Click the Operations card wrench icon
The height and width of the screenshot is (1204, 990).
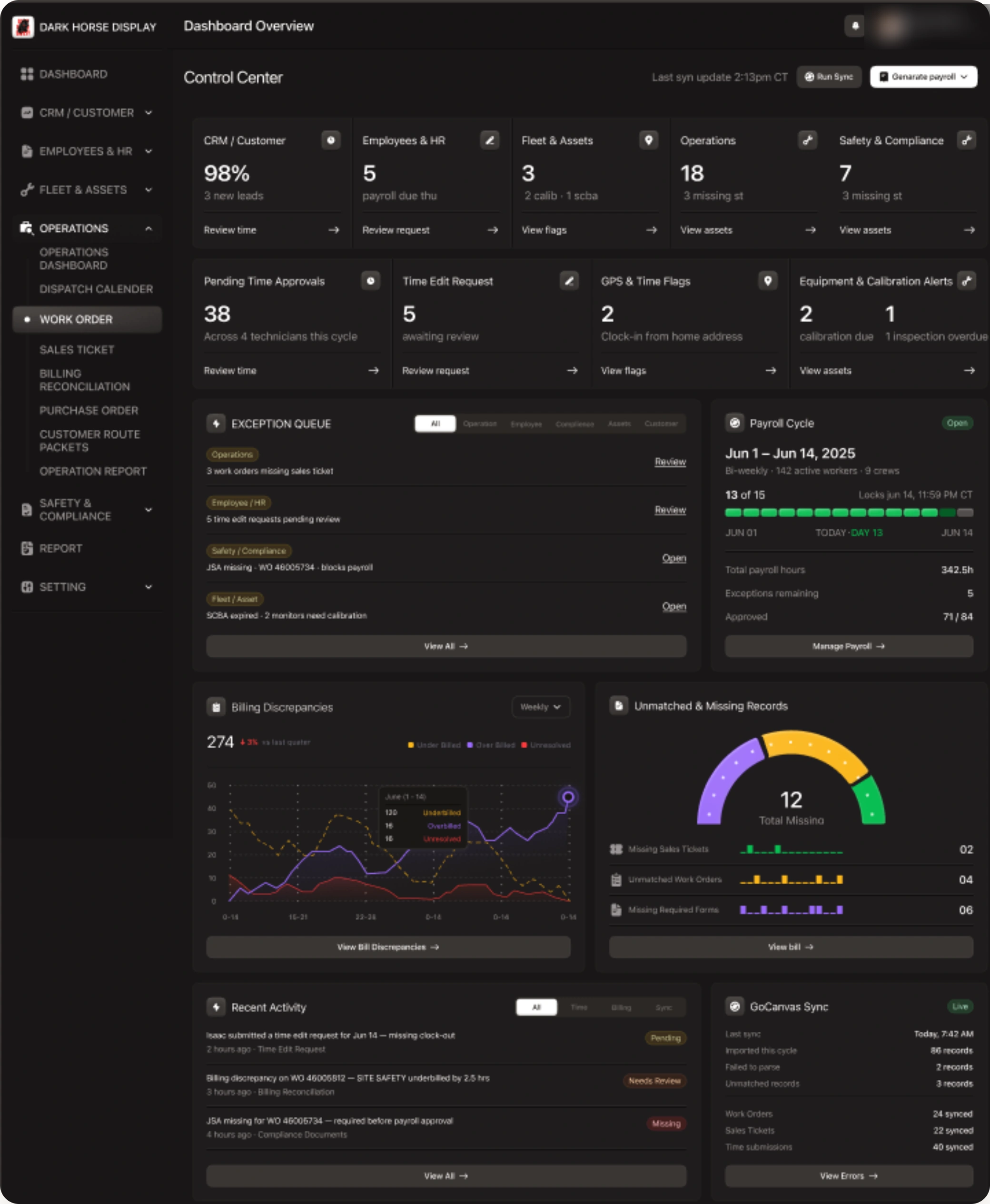coord(808,139)
